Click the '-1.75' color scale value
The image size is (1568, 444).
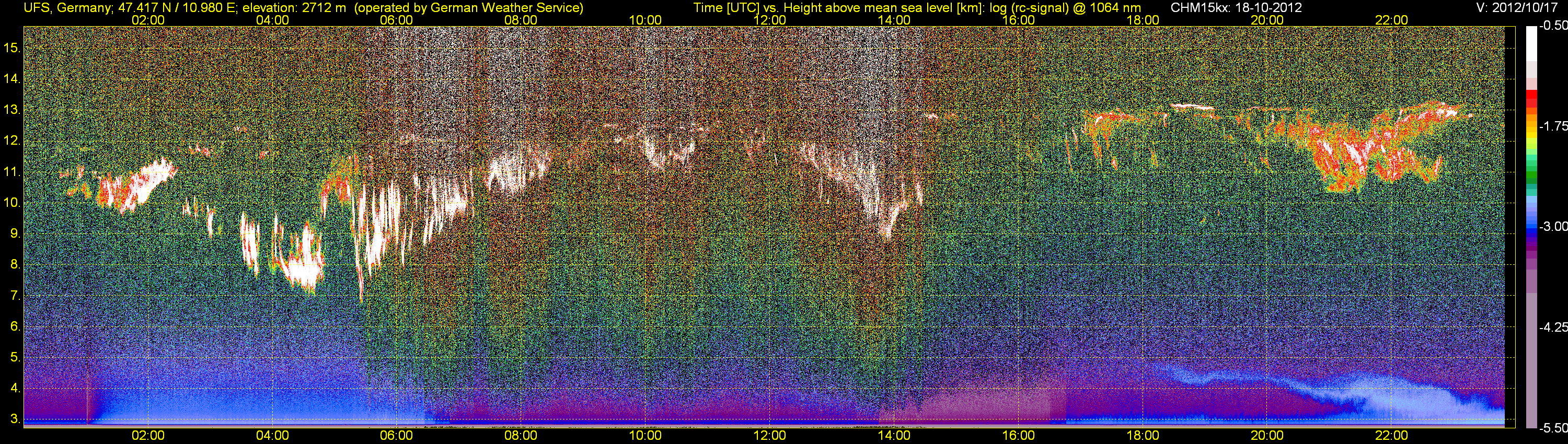point(1553,126)
